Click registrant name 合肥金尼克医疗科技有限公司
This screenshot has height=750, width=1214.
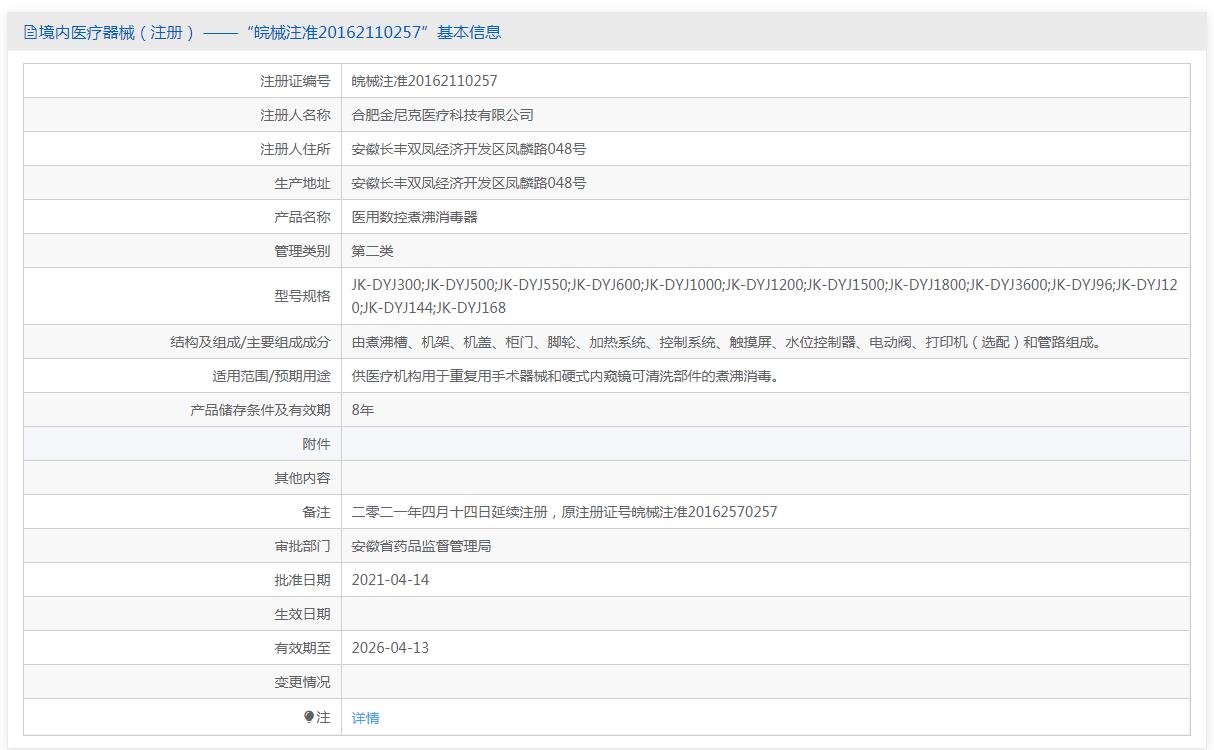click(442, 115)
